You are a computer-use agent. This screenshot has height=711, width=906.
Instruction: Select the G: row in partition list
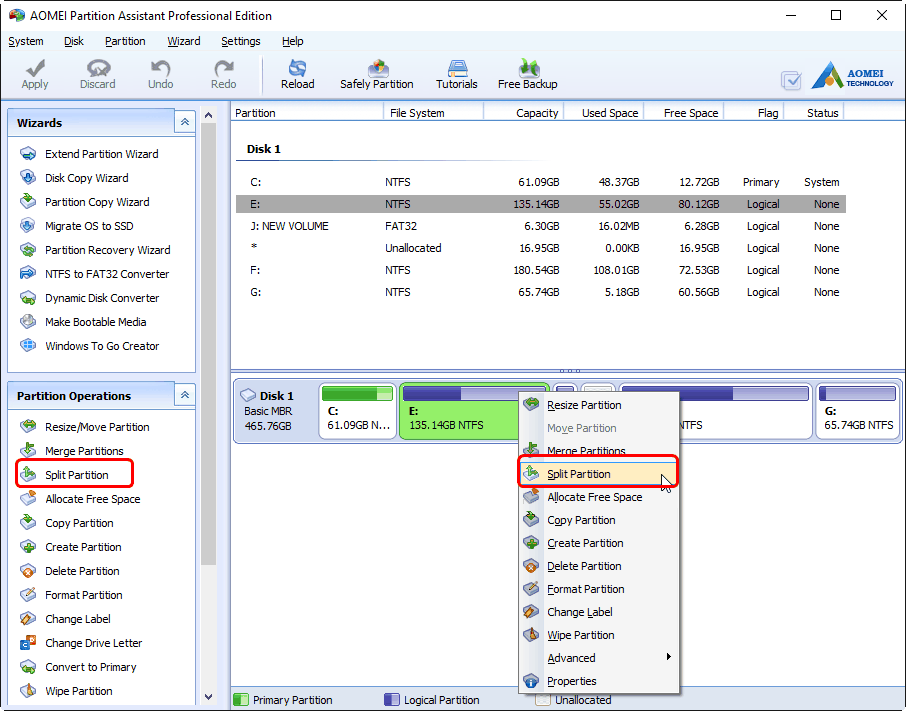(x=541, y=292)
